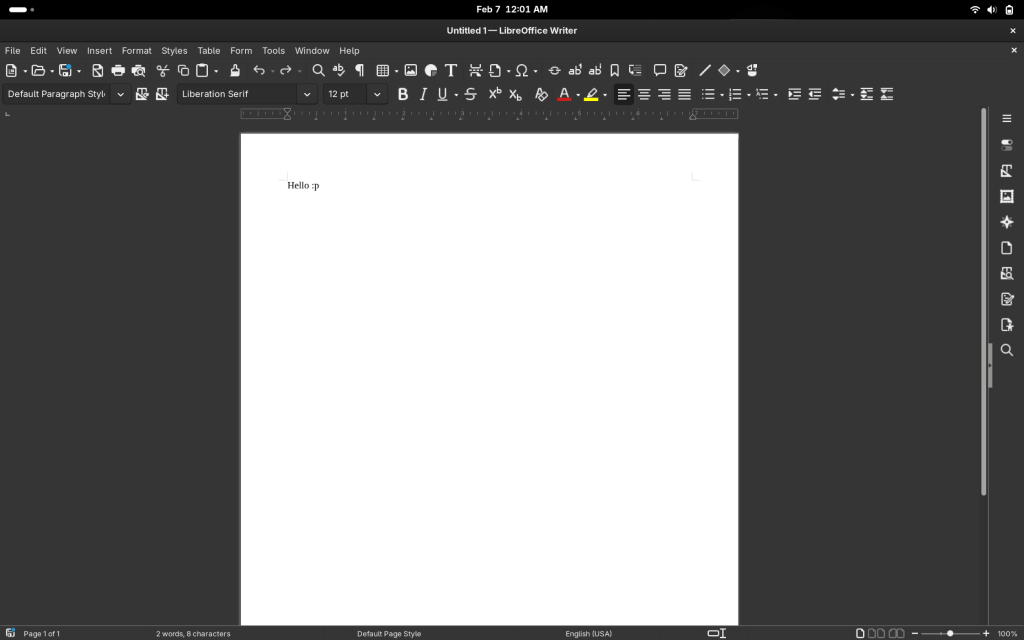Apply centered text alignment
1024x640 pixels.
(643, 94)
